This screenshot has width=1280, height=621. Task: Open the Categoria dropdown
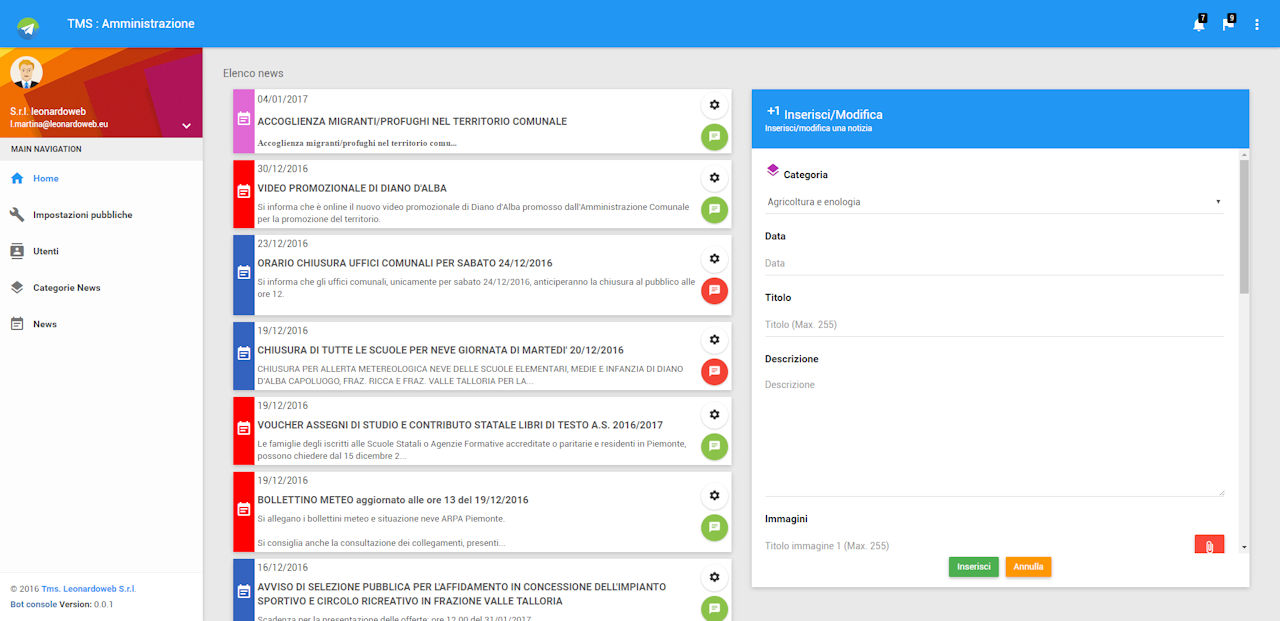coord(993,202)
